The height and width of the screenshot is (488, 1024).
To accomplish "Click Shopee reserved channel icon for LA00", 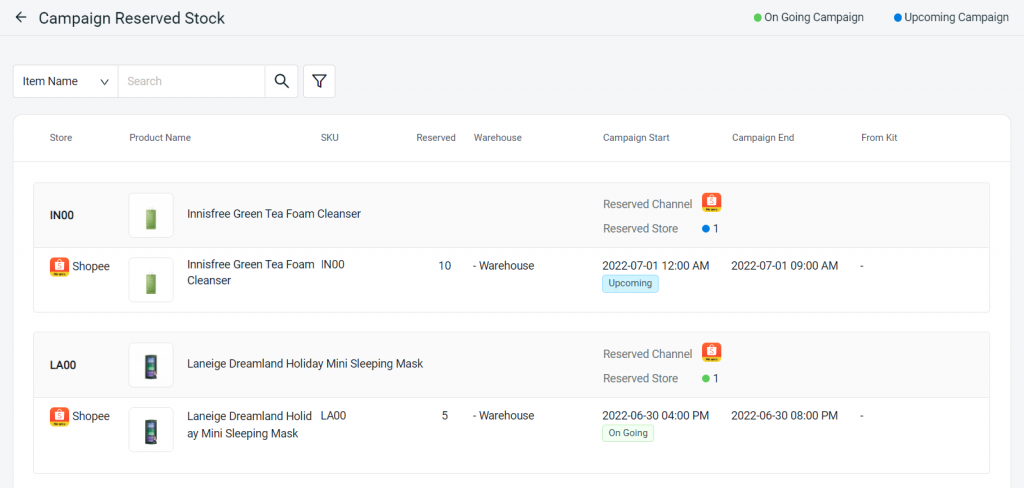I will pyautogui.click(x=711, y=353).
